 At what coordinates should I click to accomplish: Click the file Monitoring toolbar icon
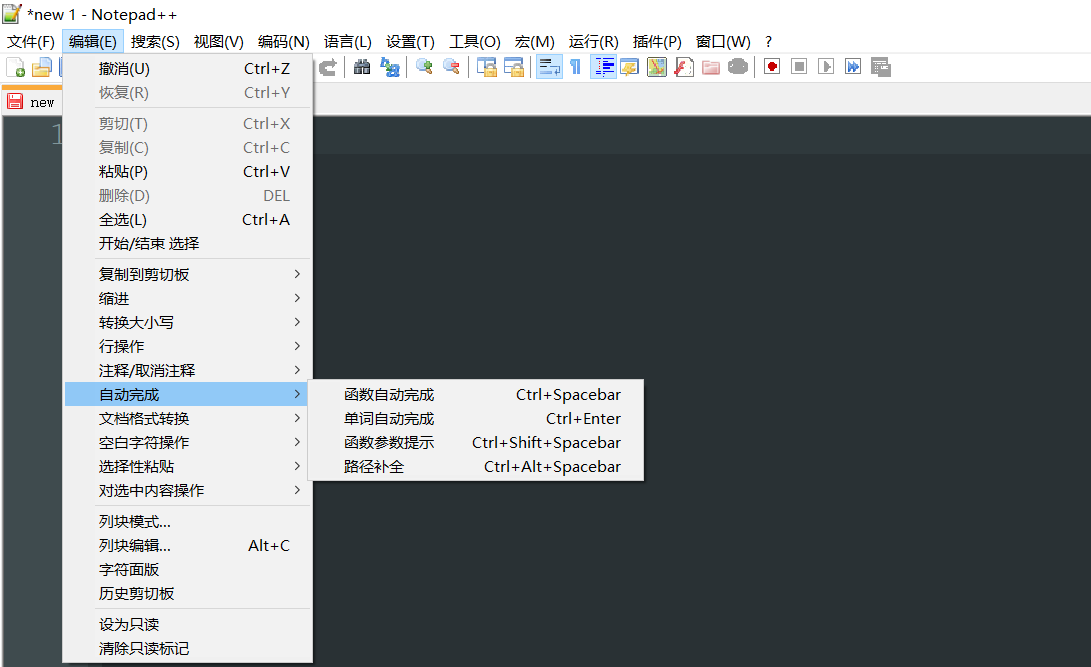click(x=738, y=67)
